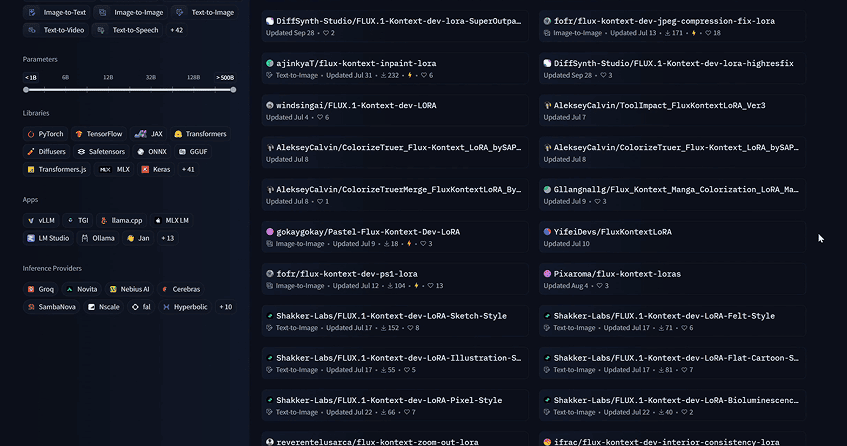The image size is (847, 446).
Task: Click the like heart on fofr ps1-lora card
Action: (x=431, y=286)
